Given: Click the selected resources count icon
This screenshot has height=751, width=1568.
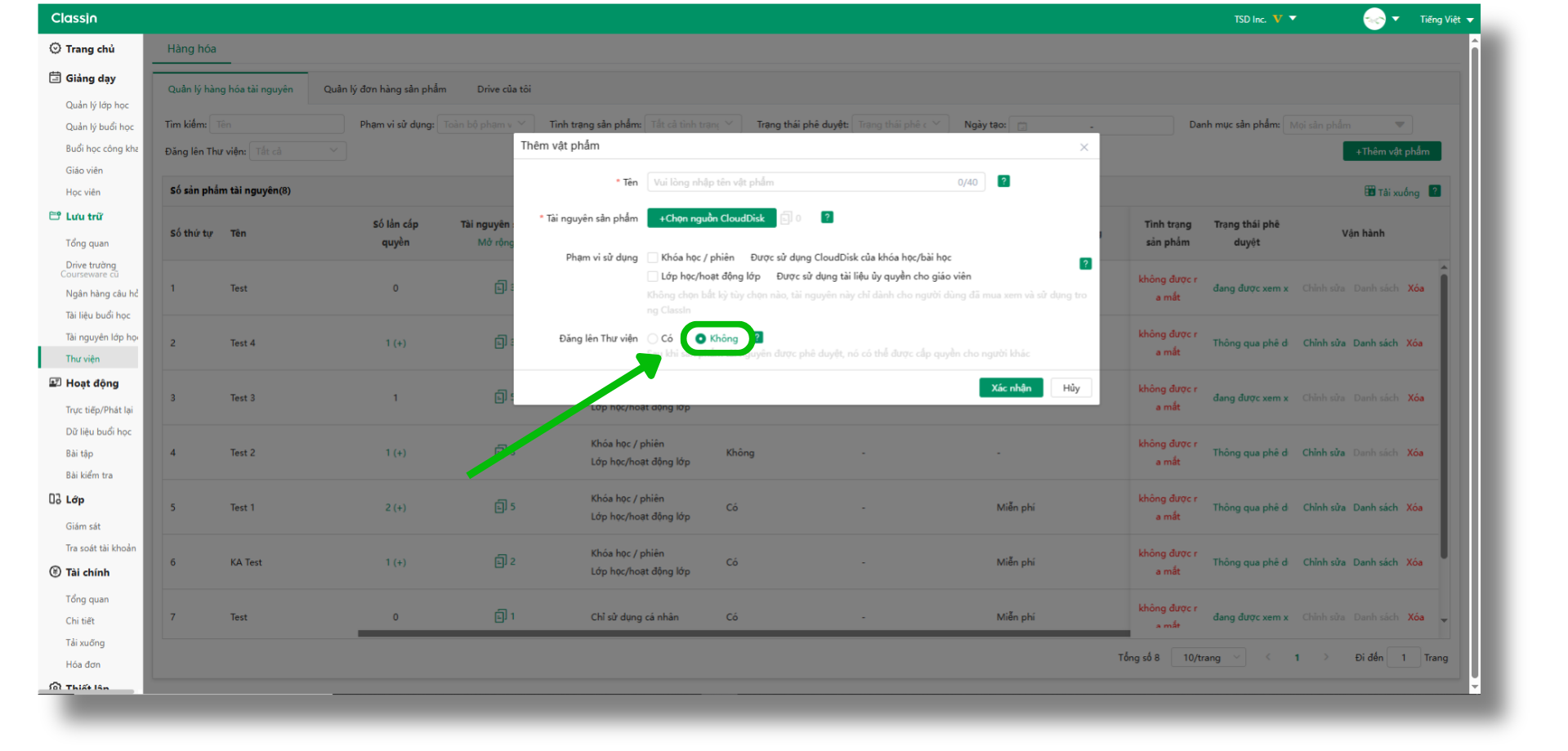Looking at the screenshot, I should click(x=787, y=218).
